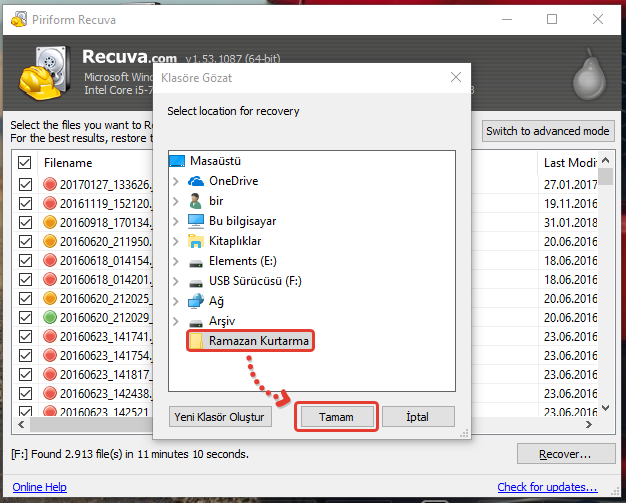The width and height of the screenshot is (626, 503).
Task: Expand the OneDrive tree node
Action: 176,181
